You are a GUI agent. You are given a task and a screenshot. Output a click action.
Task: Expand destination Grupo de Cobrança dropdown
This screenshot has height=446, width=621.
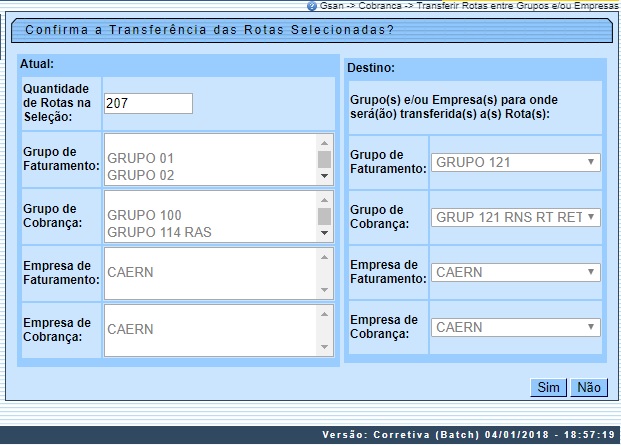(x=515, y=217)
